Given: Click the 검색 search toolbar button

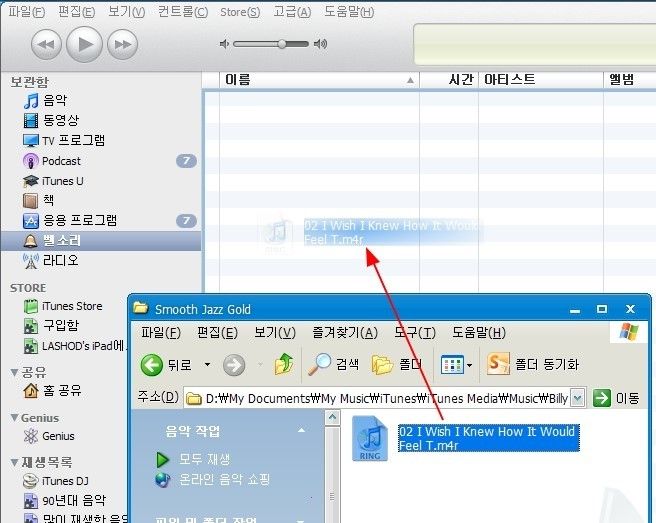Looking at the screenshot, I should coord(333,364).
